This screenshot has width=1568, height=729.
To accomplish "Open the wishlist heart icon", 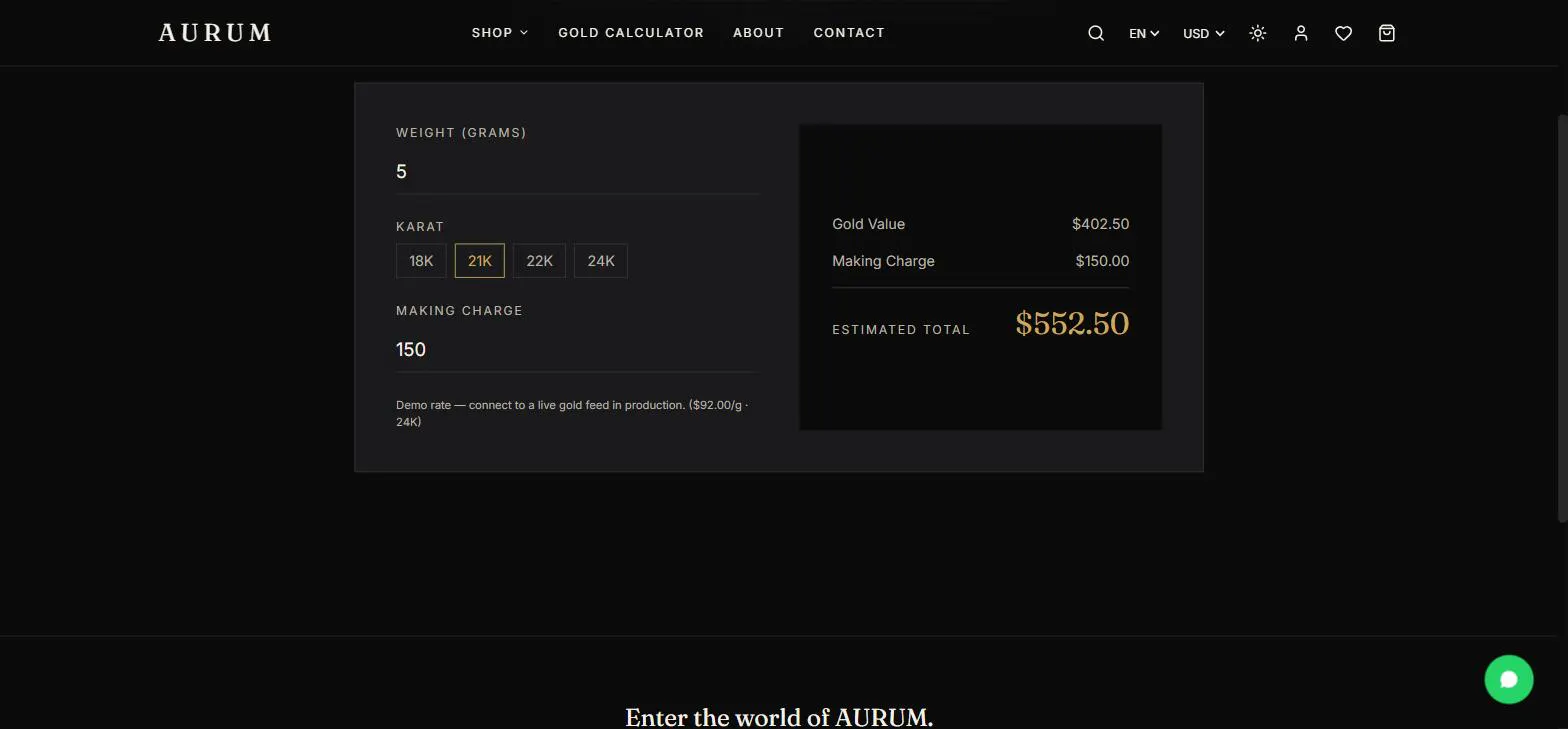I will click(x=1344, y=33).
